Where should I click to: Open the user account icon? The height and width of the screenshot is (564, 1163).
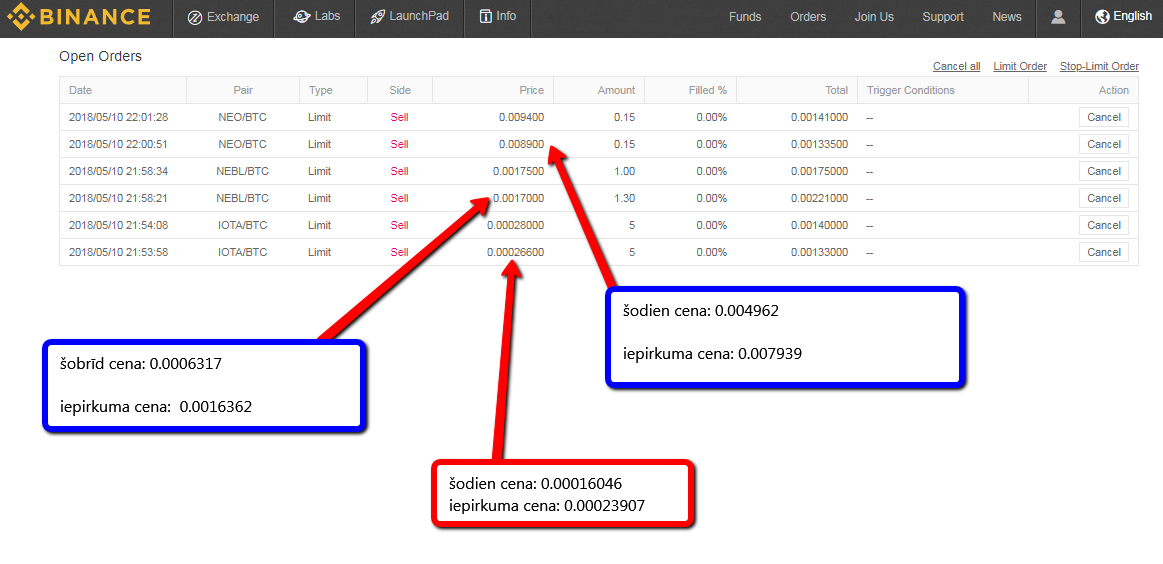coord(1058,16)
